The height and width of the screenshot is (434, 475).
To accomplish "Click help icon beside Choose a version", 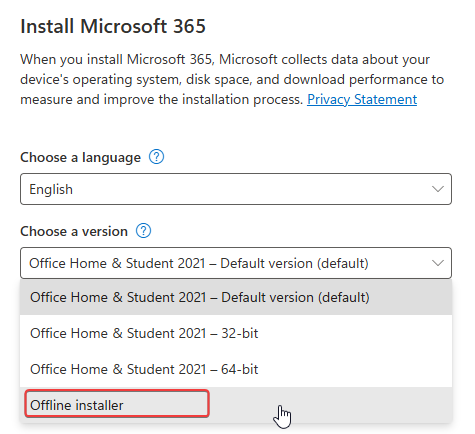I will point(143,231).
